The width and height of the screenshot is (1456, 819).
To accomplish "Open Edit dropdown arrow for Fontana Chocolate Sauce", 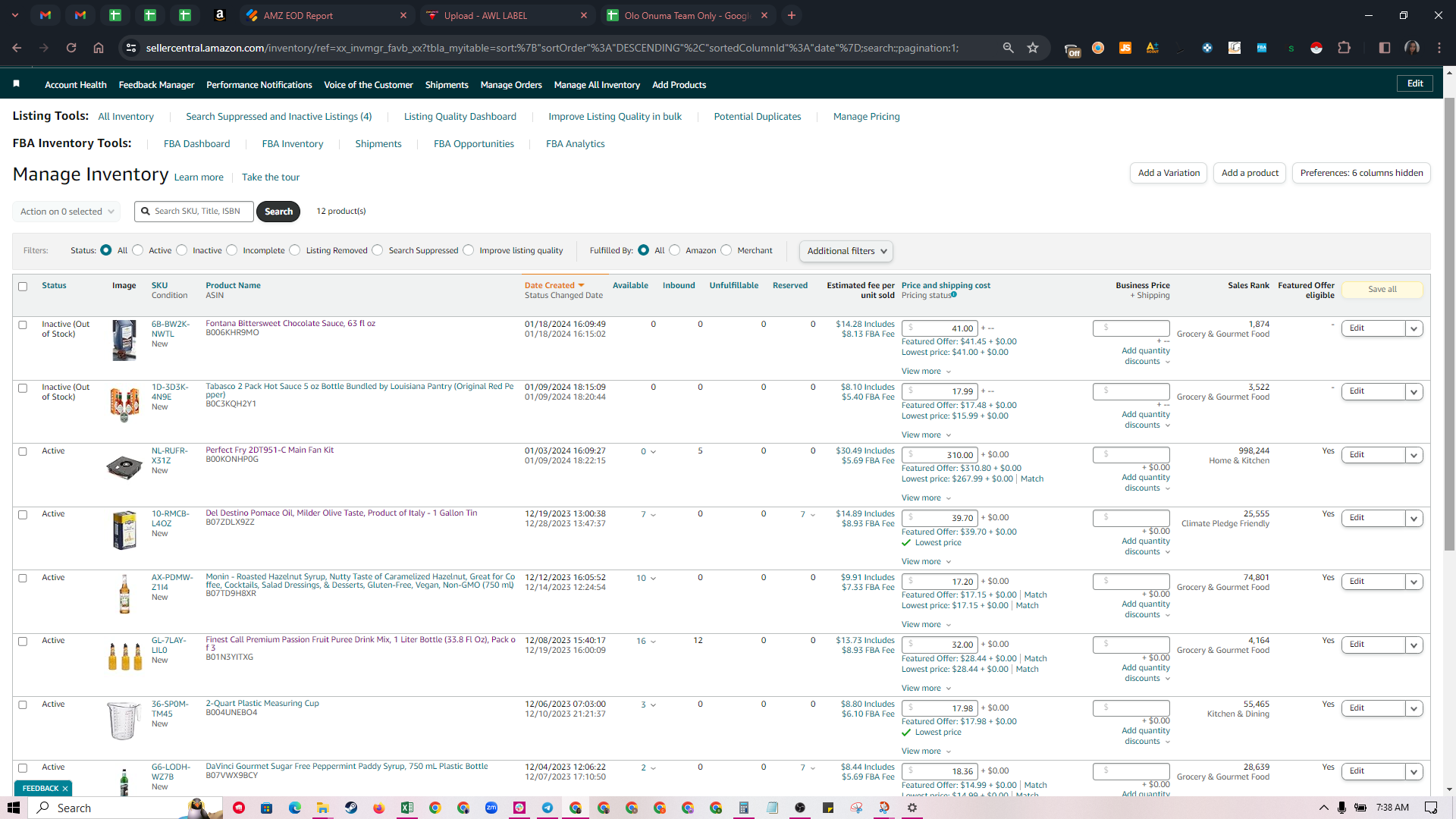I will tap(1414, 328).
